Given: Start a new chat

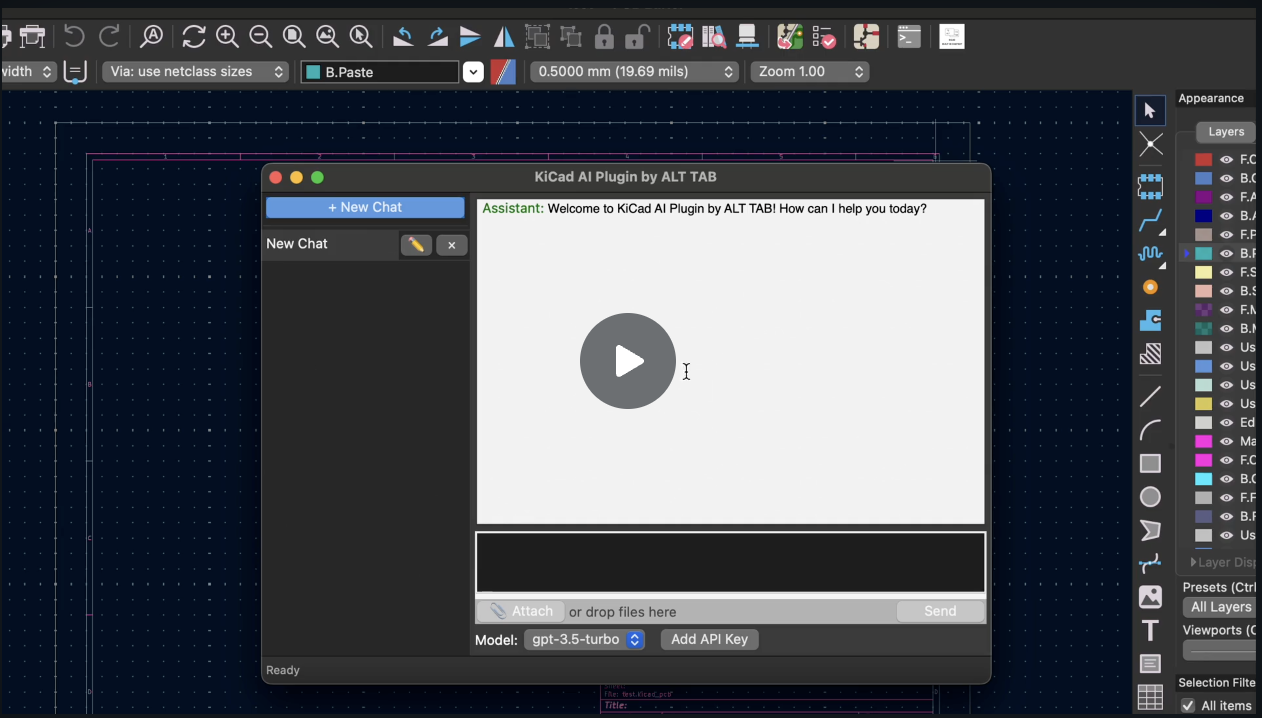Looking at the screenshot, I should (x=365, y=207).
